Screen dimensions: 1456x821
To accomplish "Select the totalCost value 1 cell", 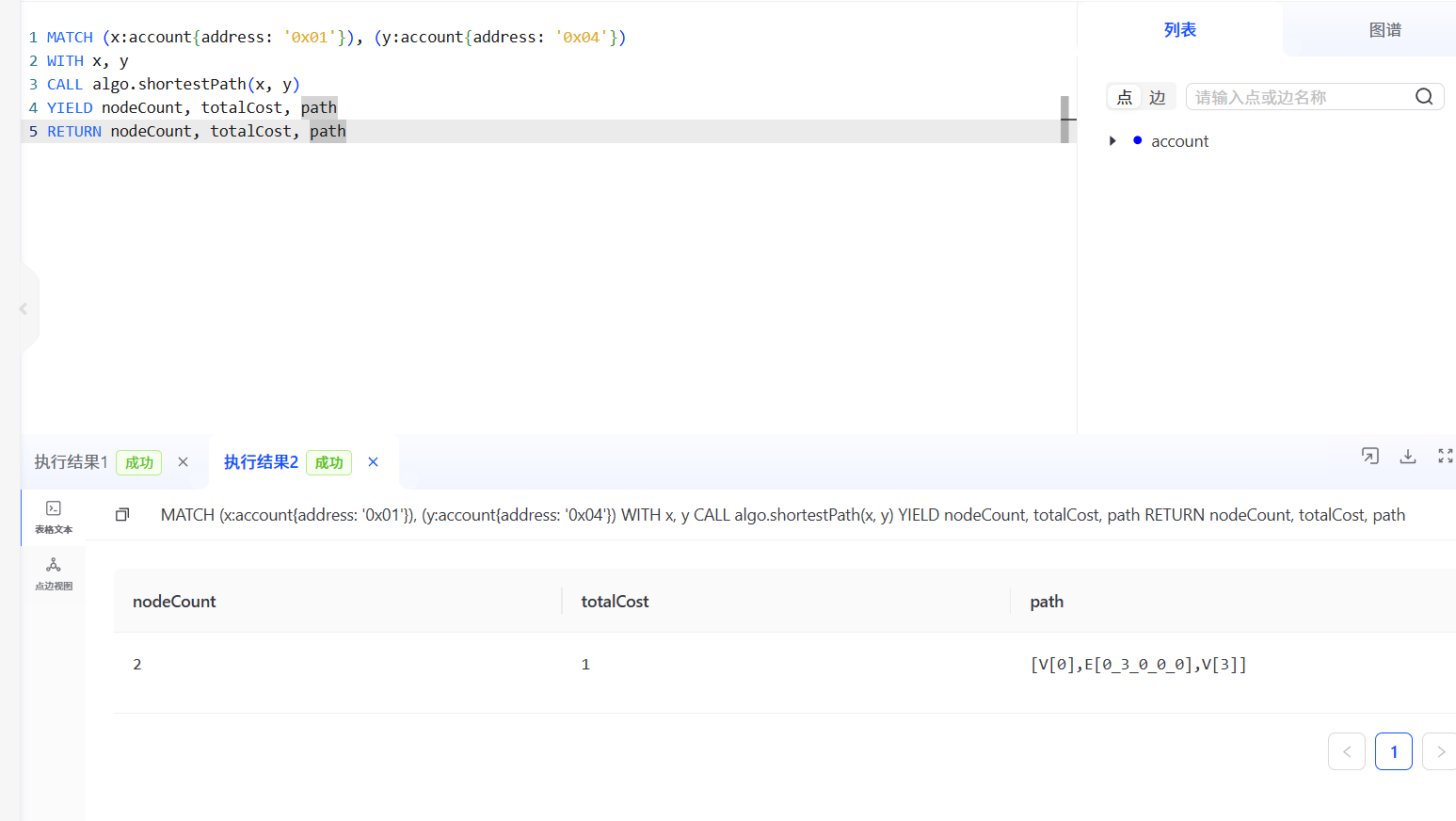I will (585, 665).
